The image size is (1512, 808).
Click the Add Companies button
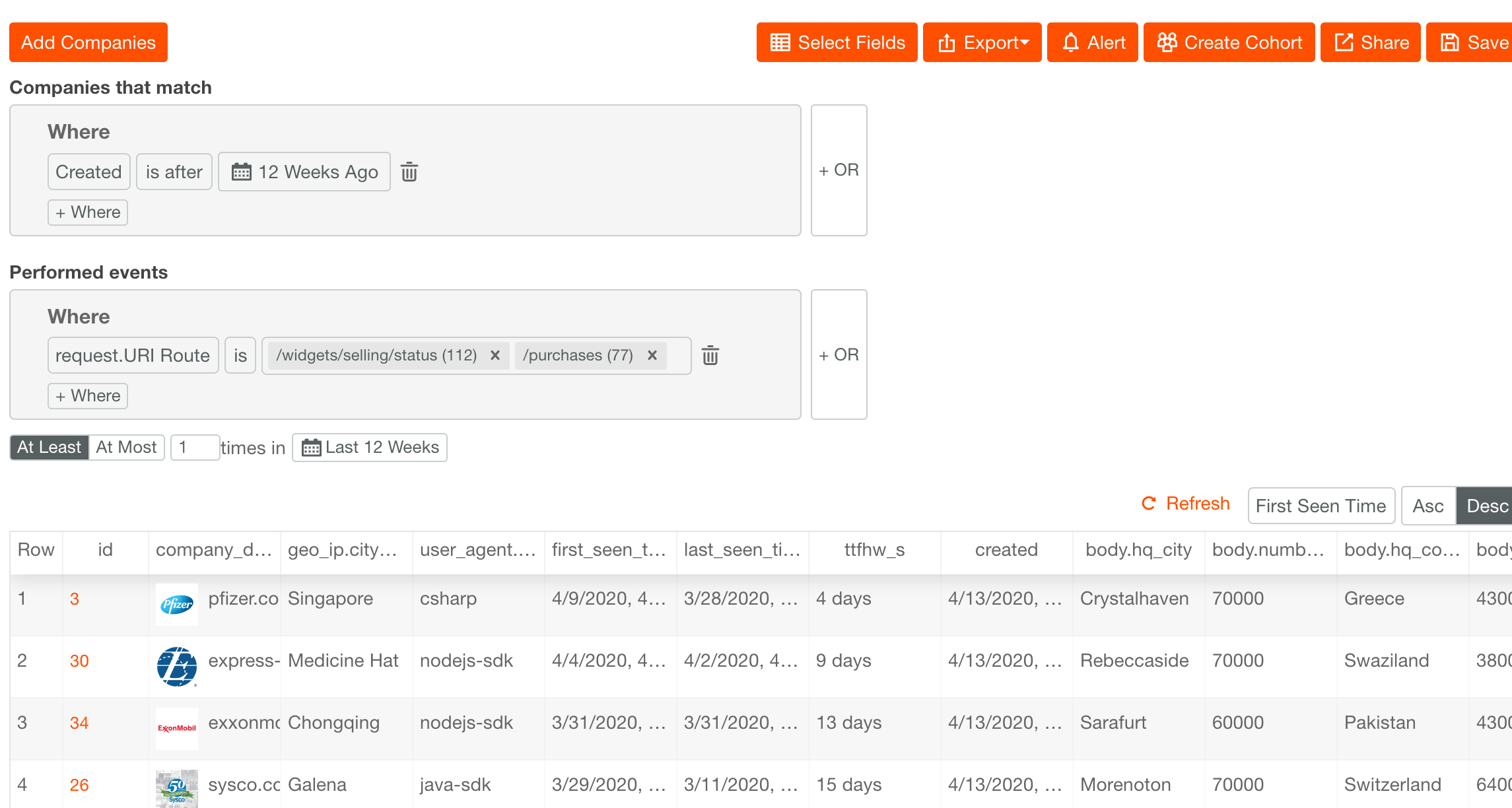coord(88,43)
